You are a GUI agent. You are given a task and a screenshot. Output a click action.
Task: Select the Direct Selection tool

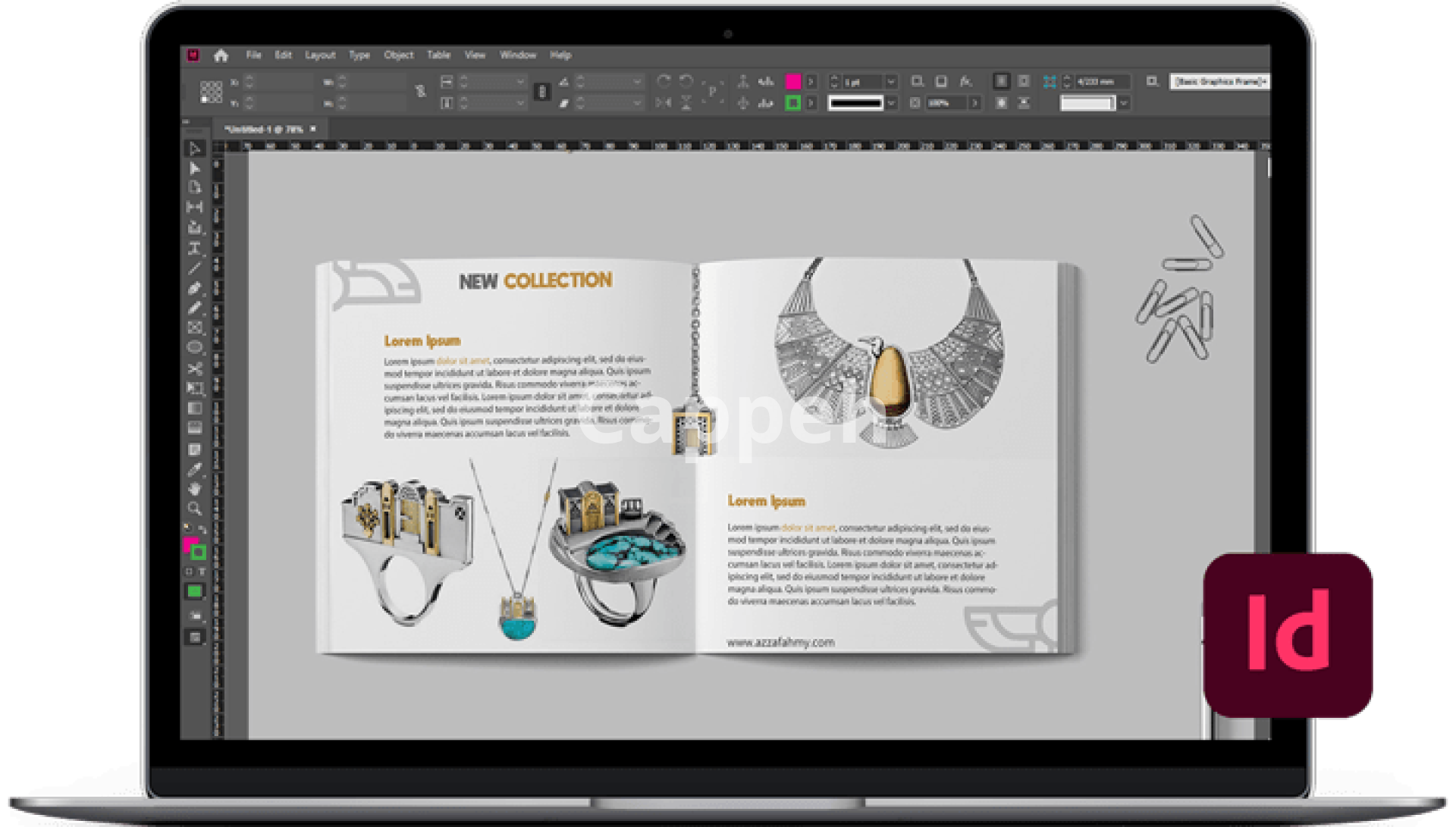(x=195, y=168)
